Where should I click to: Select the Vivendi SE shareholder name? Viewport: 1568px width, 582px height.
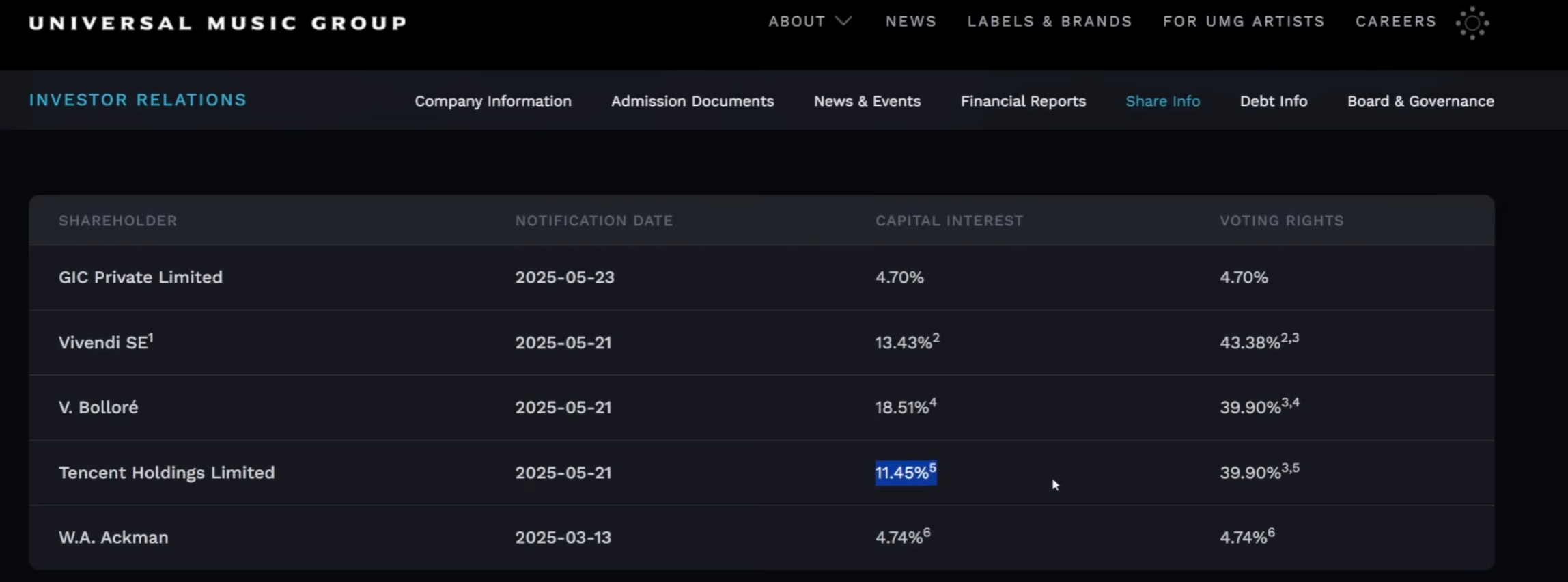click(x=106, y=342)
